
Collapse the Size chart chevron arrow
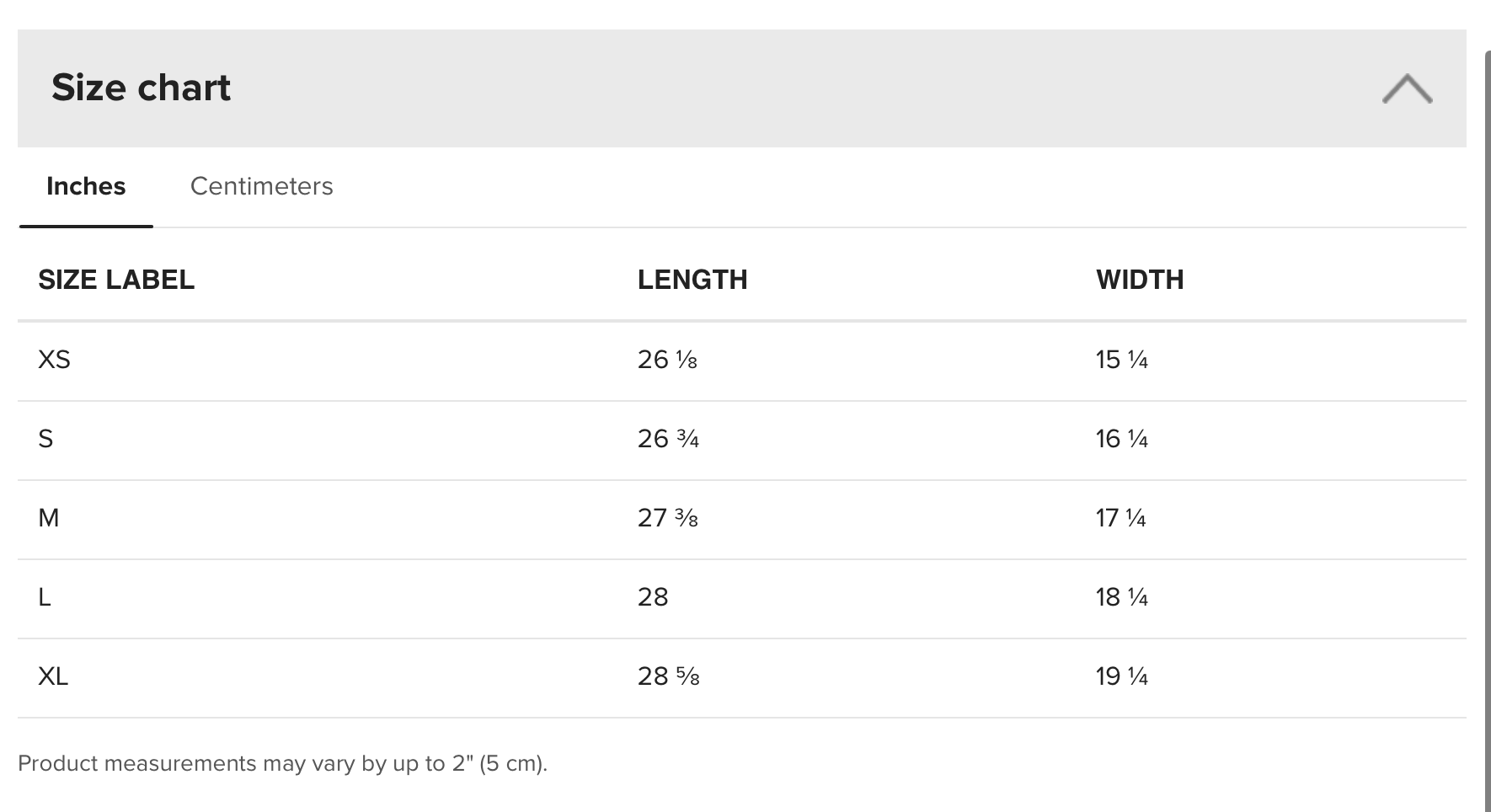tap(1407, 88)
